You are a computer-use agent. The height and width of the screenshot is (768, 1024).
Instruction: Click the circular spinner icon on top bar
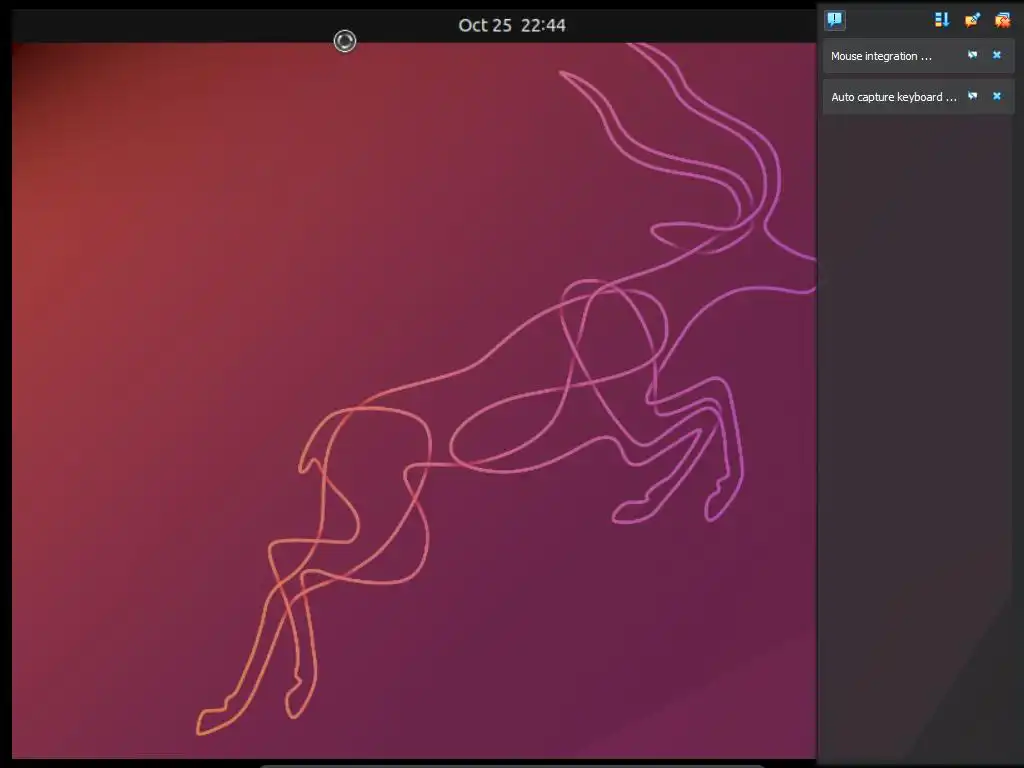point(345,41)
